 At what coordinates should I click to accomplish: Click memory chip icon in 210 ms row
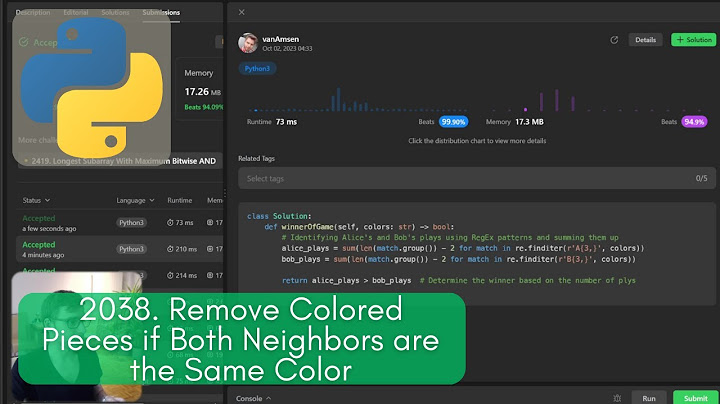click(210, 249)
